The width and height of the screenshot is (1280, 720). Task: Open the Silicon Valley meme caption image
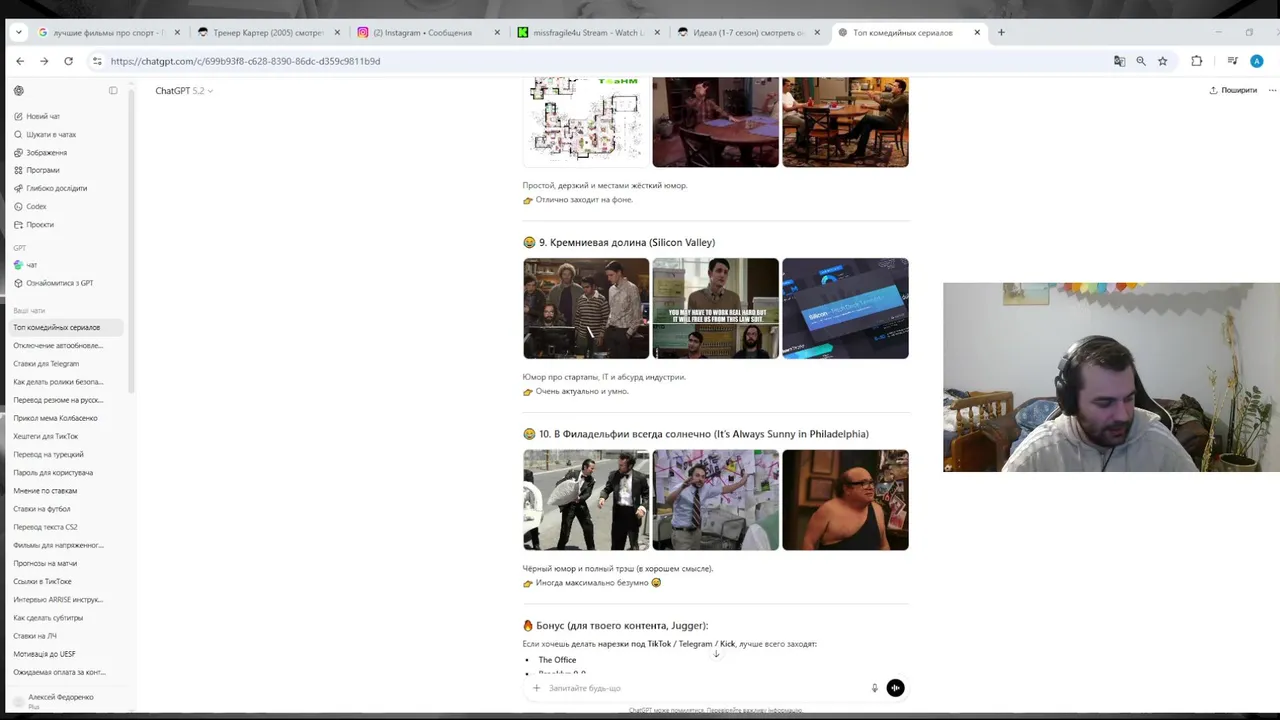tap(715, 308)
